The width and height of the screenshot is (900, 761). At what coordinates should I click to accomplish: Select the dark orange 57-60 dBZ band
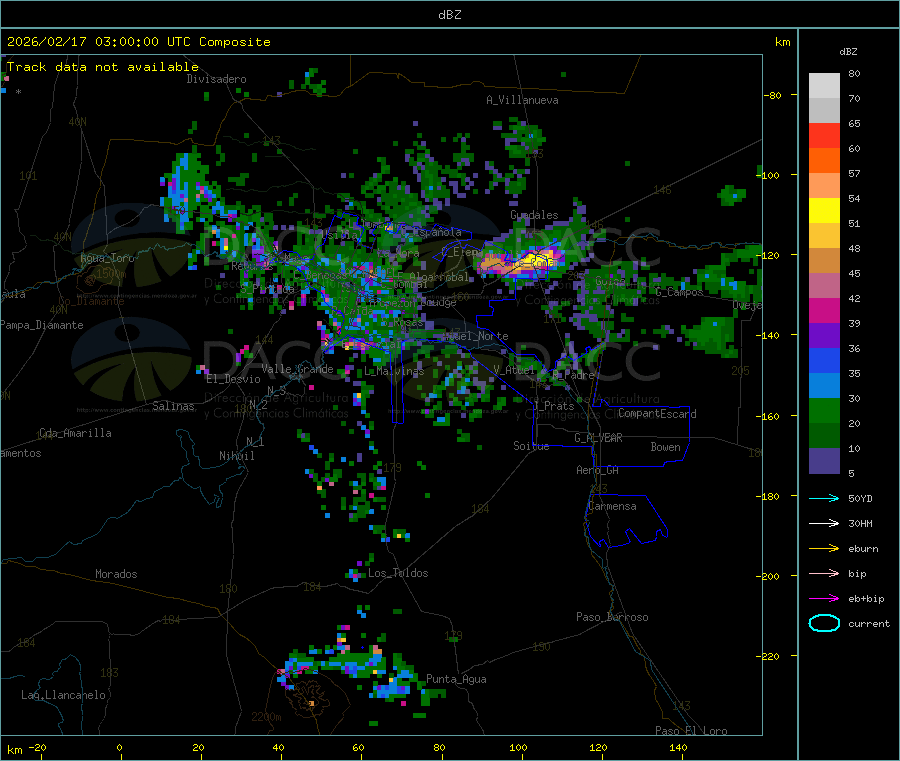pyautogui.click(x=824, y=161)
